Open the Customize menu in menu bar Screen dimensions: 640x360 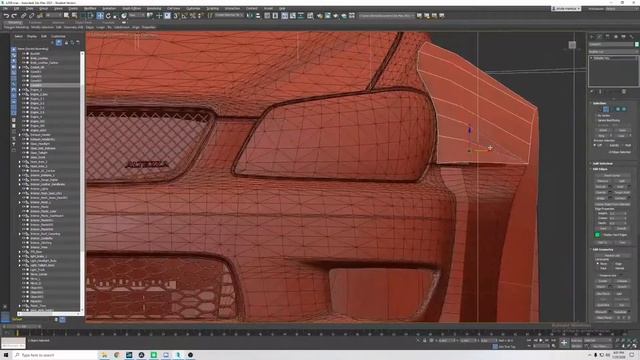pos(193,9)
